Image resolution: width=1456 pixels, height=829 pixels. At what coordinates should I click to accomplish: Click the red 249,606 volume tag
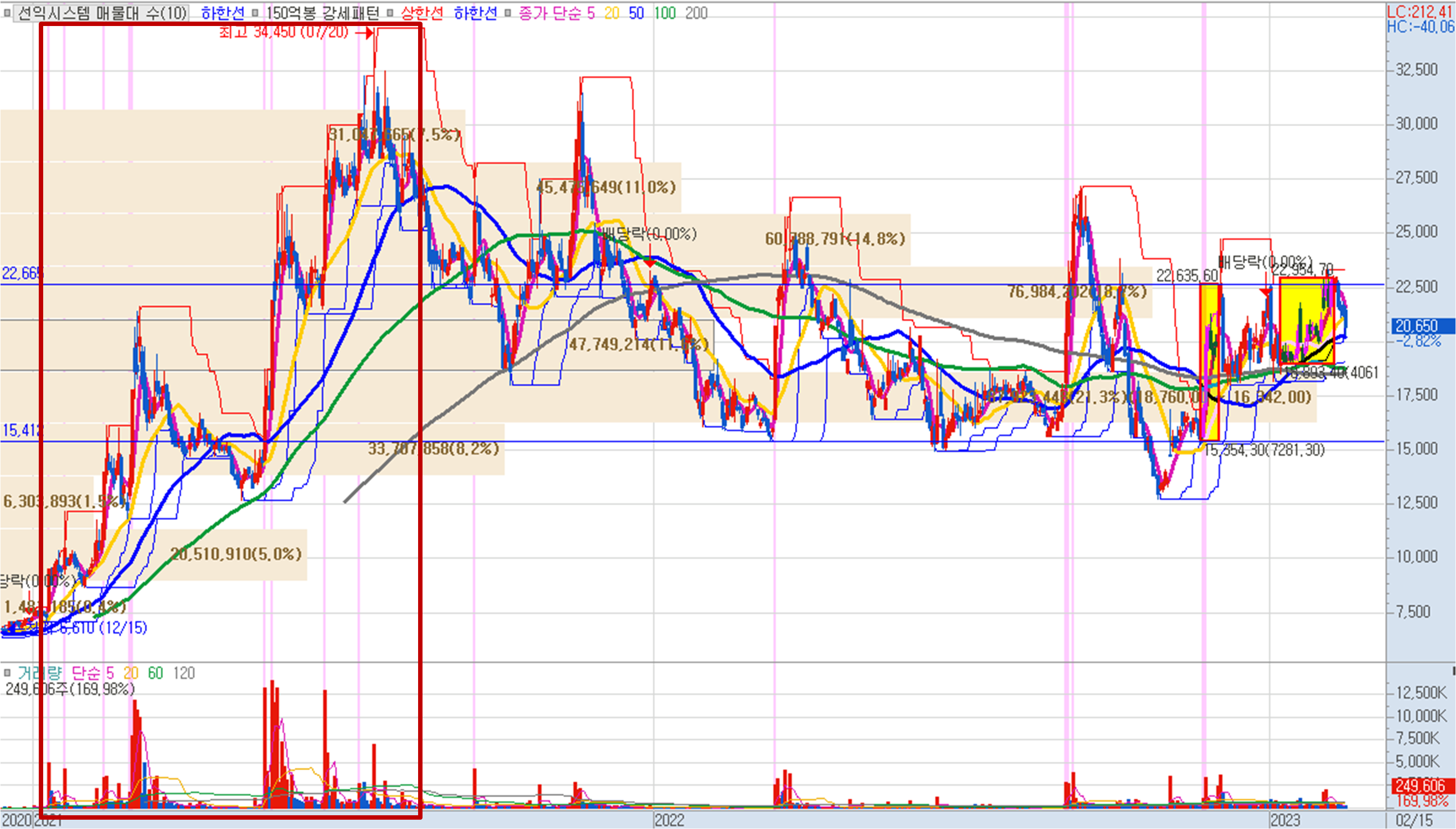1420,786
